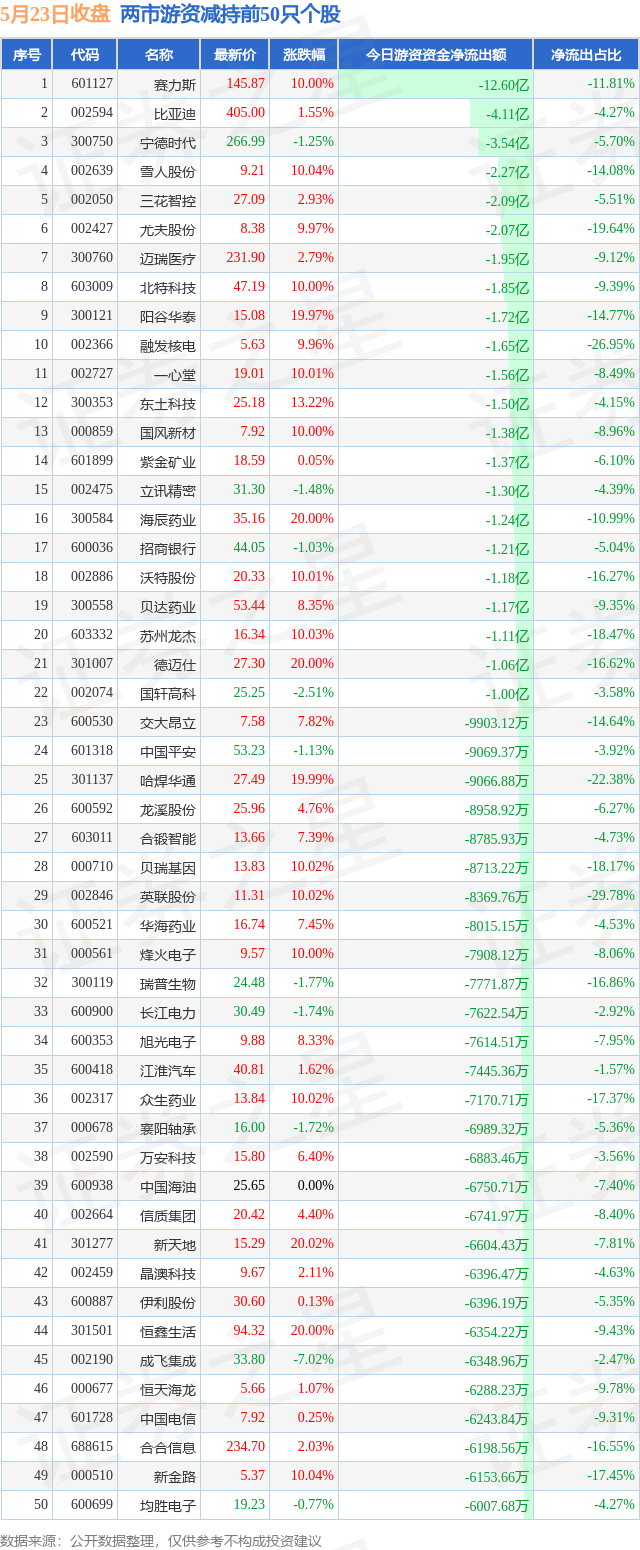Viewport: 640px width, 1550px height.
Task: Select stock name 新金路
Action: tap(175, 1476)
